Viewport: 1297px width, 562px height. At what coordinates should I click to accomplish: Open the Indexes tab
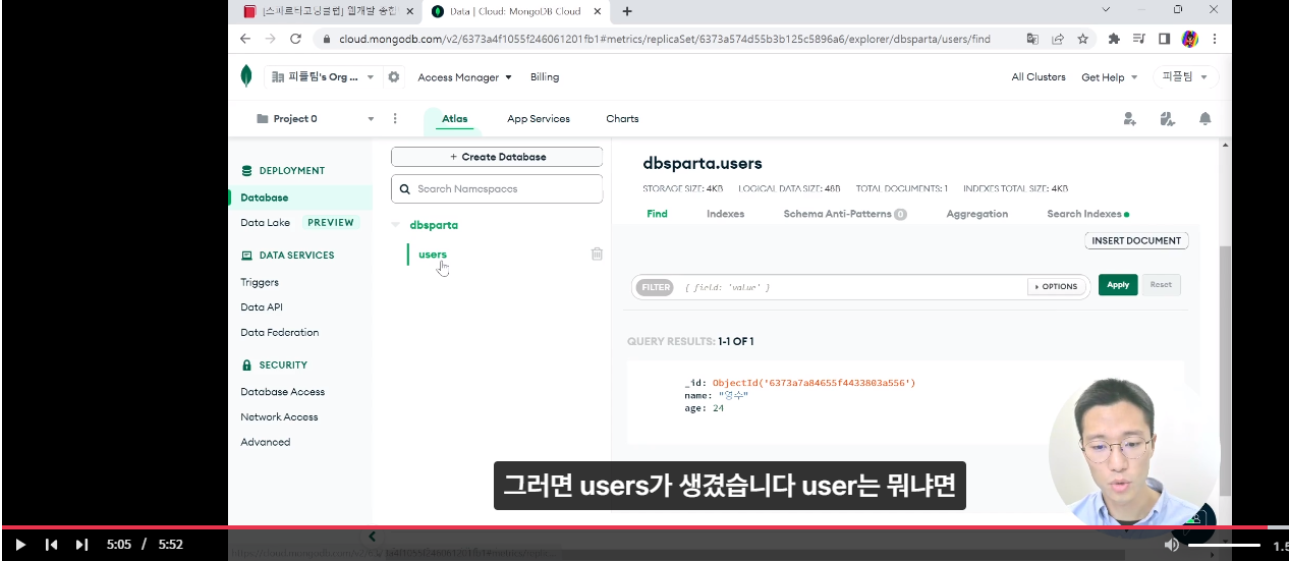(725, 213)
